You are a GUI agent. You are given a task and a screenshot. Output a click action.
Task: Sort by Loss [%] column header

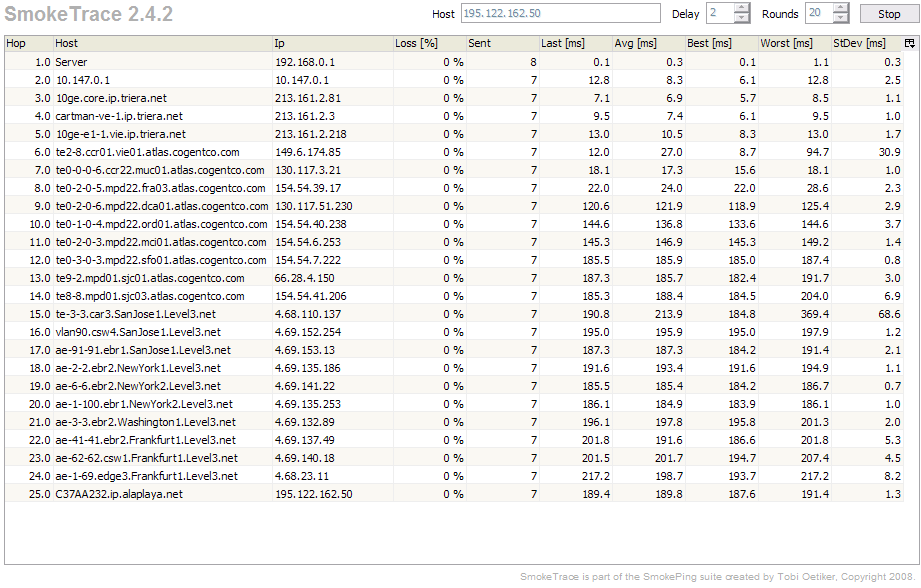click(x=429, y=43)
